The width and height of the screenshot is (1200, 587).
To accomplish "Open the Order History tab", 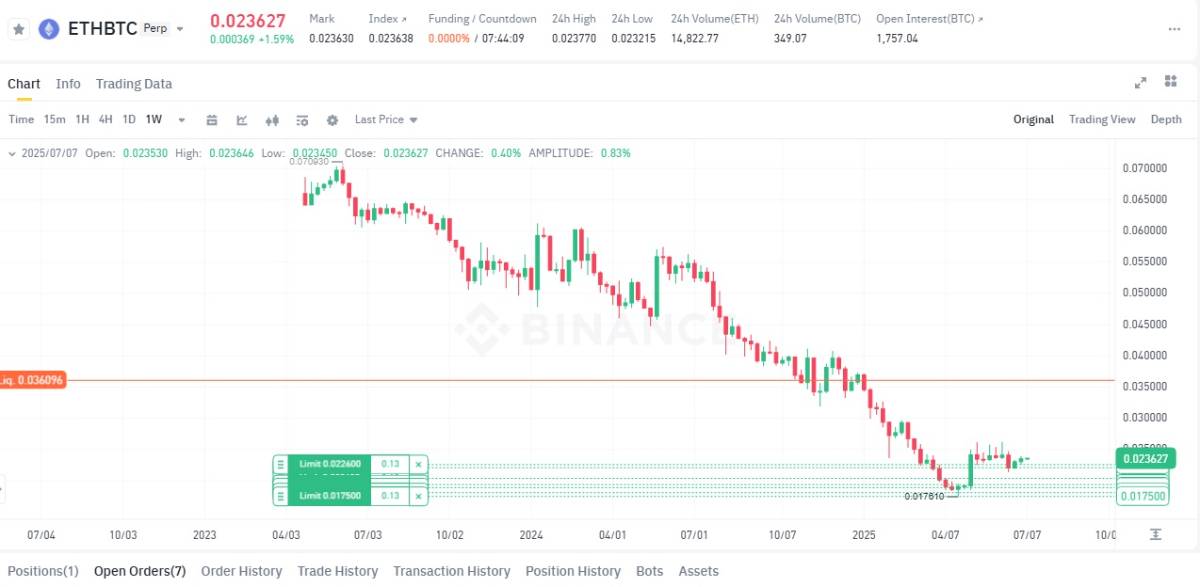I will coord(242,571).
